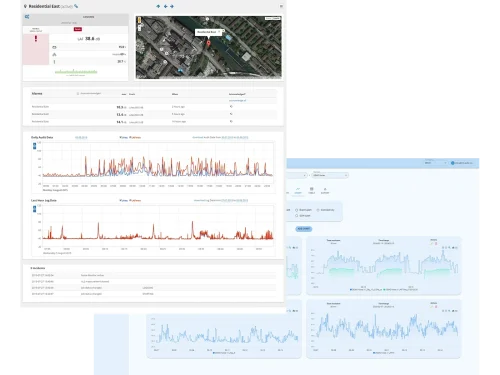Click the red delete icon on lower right chart
Screen dimensions: 500x375
click(x=436, y=307)
